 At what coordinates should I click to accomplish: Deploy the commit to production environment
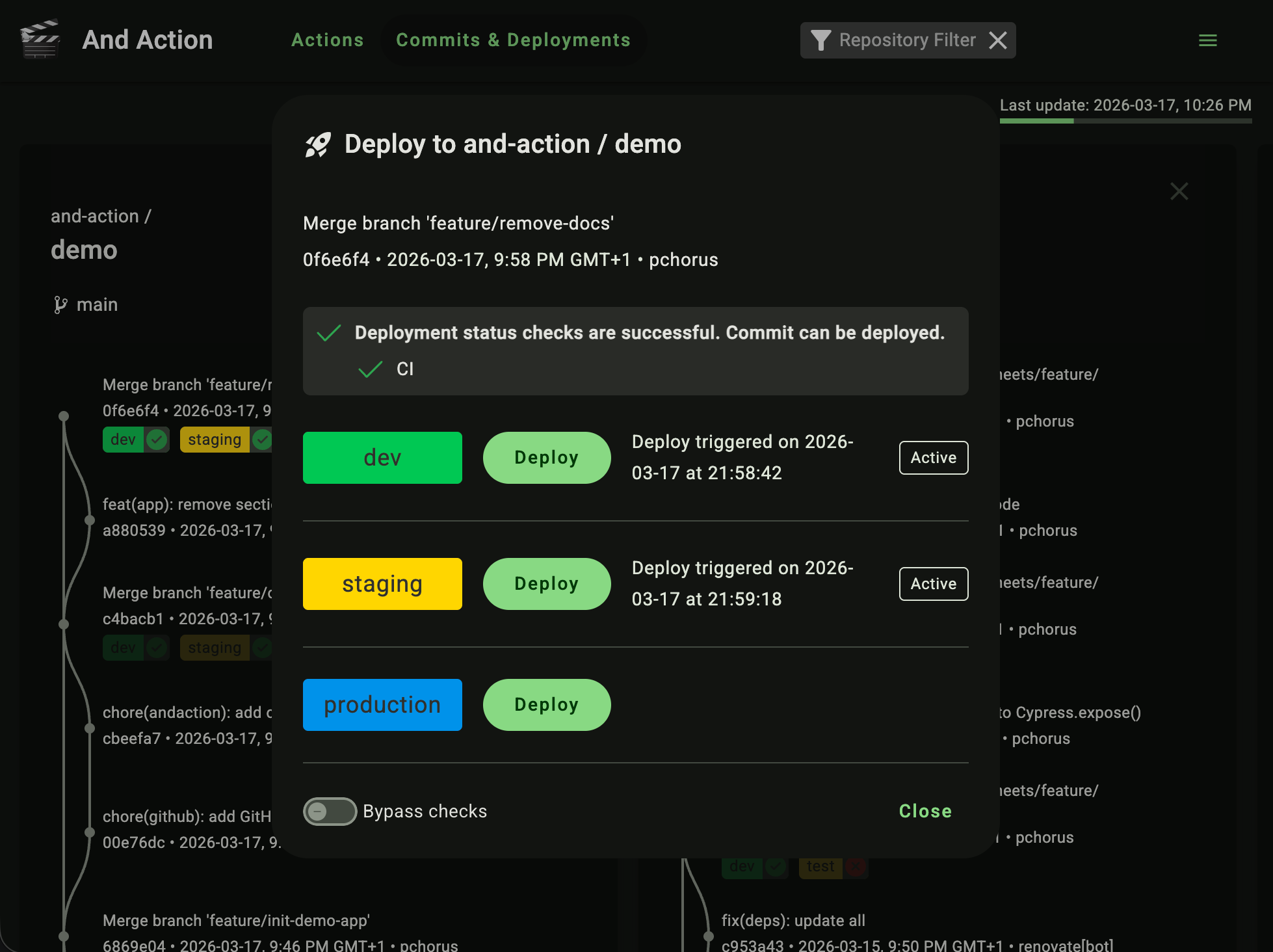click(546, 705)
